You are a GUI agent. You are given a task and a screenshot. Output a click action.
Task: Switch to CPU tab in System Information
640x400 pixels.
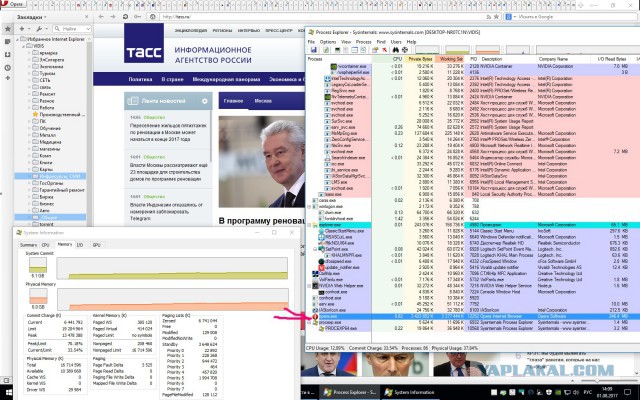coord(46,245)
